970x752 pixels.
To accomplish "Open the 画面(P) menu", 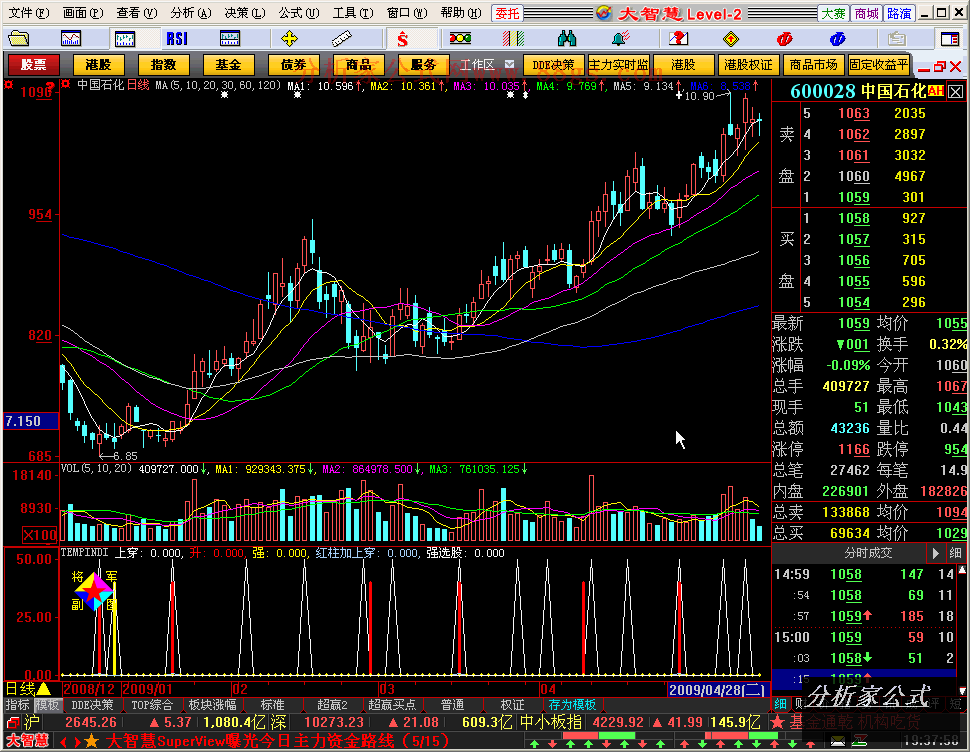I will [83, 13].
